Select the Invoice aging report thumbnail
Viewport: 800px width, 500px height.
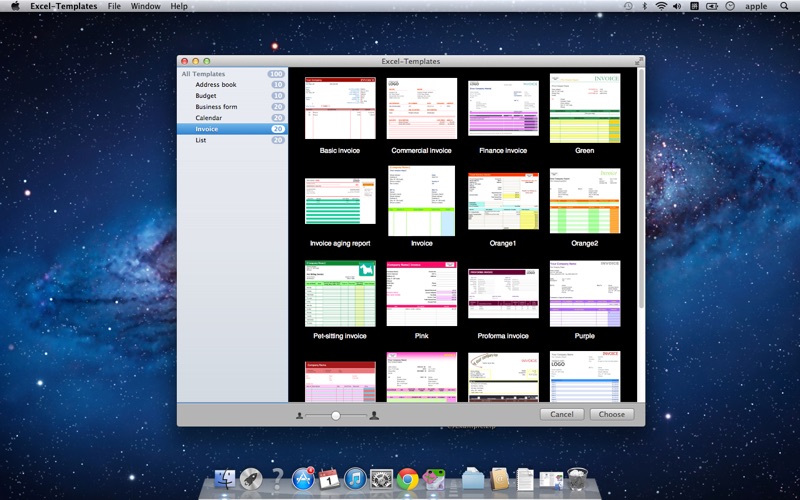[340, 201]
